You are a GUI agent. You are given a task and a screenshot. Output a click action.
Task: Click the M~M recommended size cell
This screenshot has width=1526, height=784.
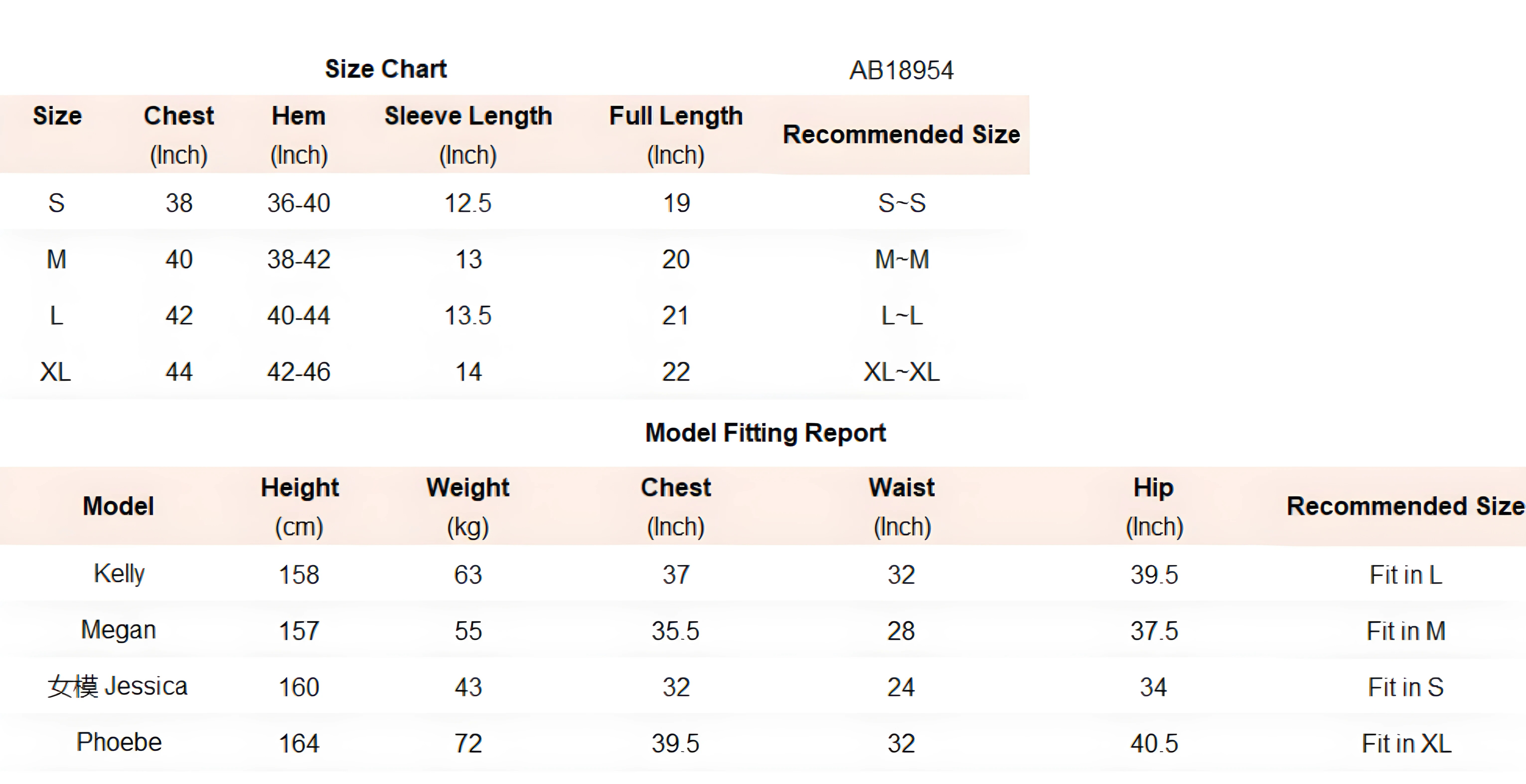[x=902, y=259]
